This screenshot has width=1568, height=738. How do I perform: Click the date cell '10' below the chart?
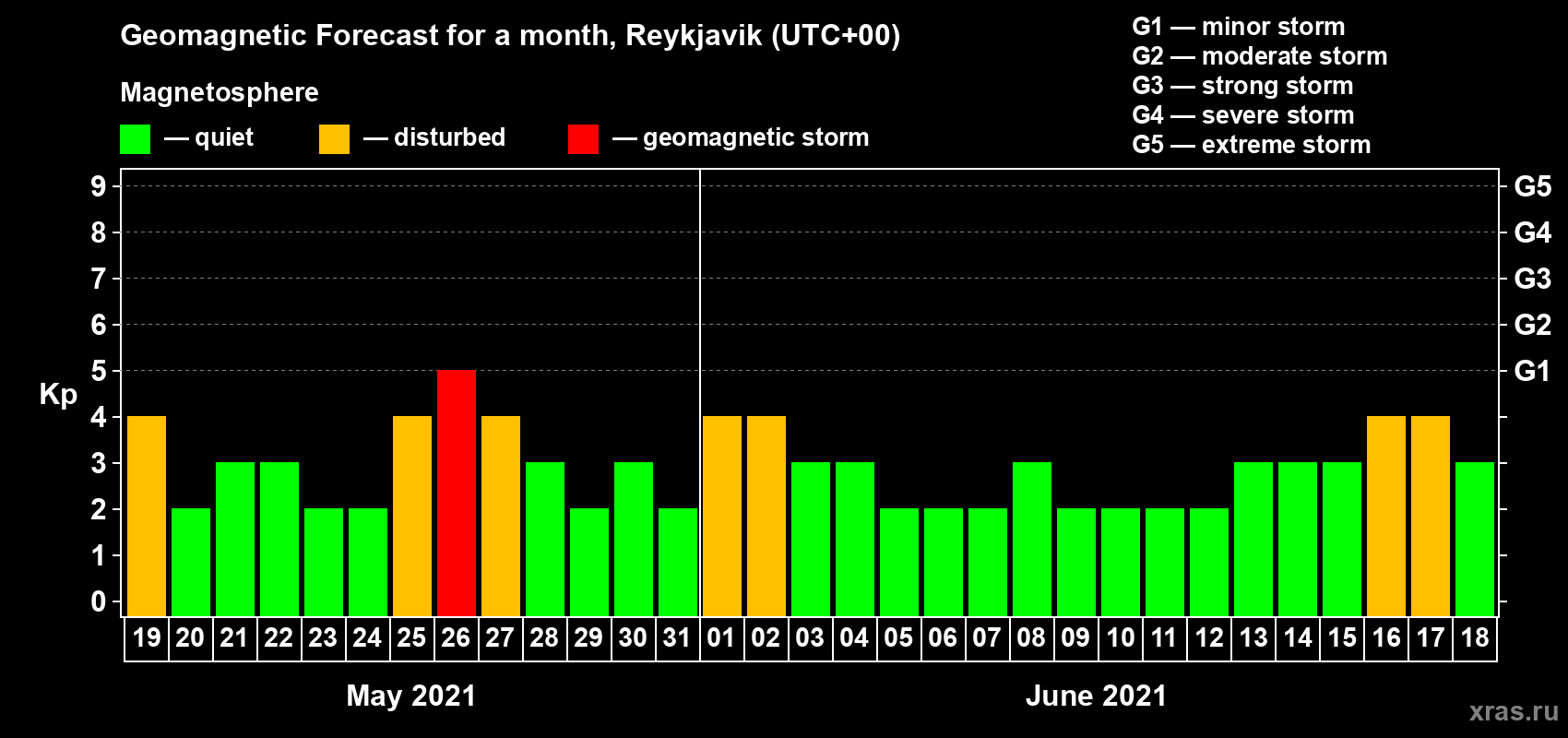[1121, 638]
